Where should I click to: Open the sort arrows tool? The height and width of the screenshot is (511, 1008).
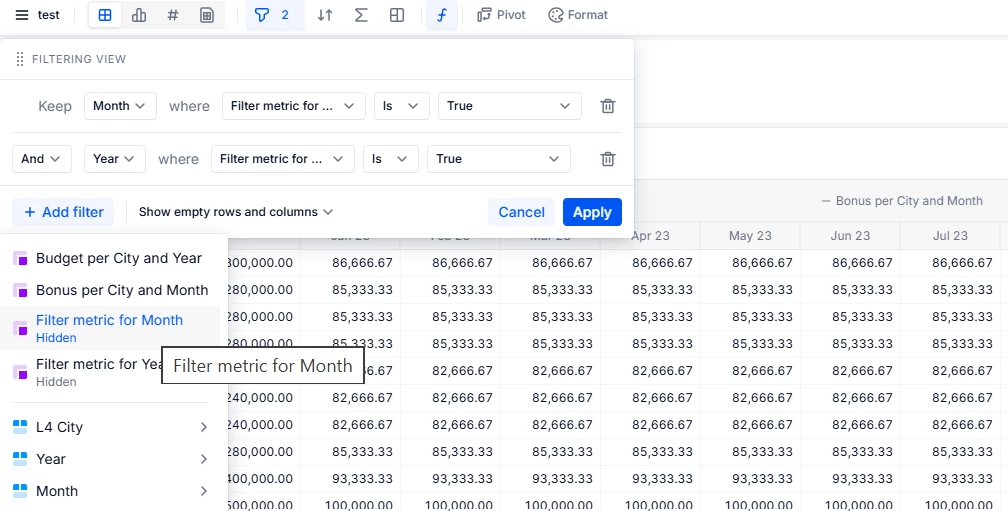[325, 15]
